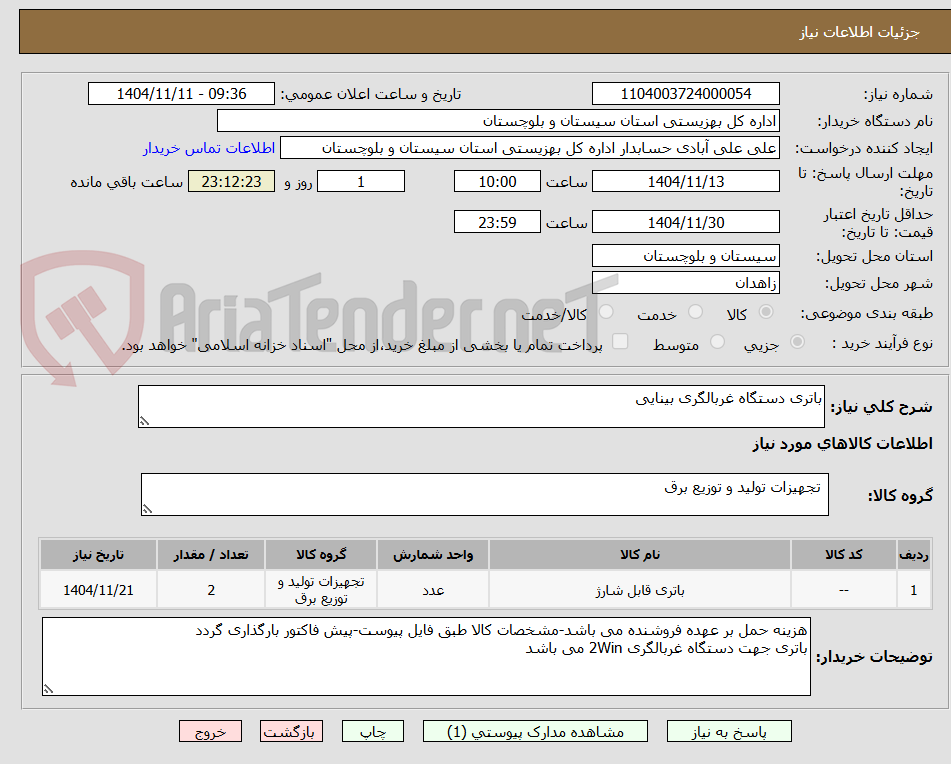Viewport: 951px width, 764px height.
Task: Click the price validity date 1404/11/30
Action: tap(685, 222)
